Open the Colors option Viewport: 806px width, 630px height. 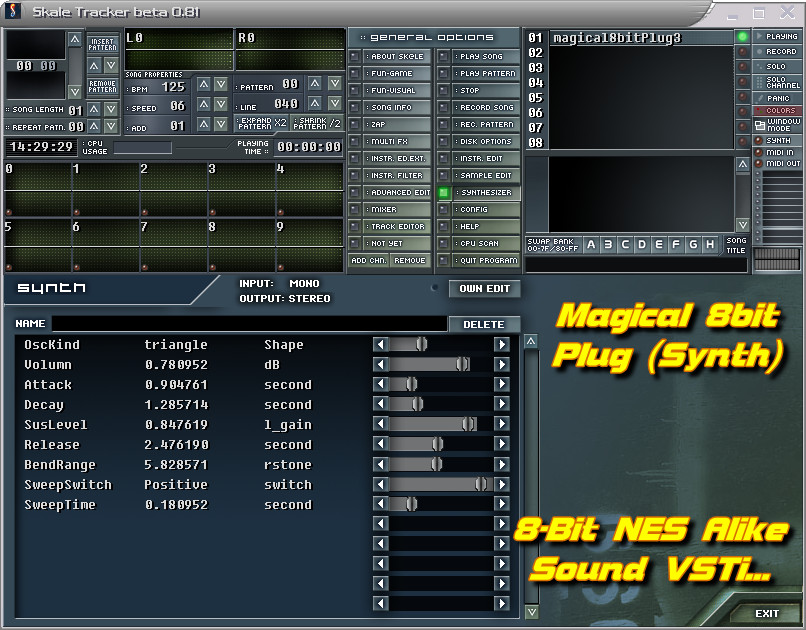point(776,110)
